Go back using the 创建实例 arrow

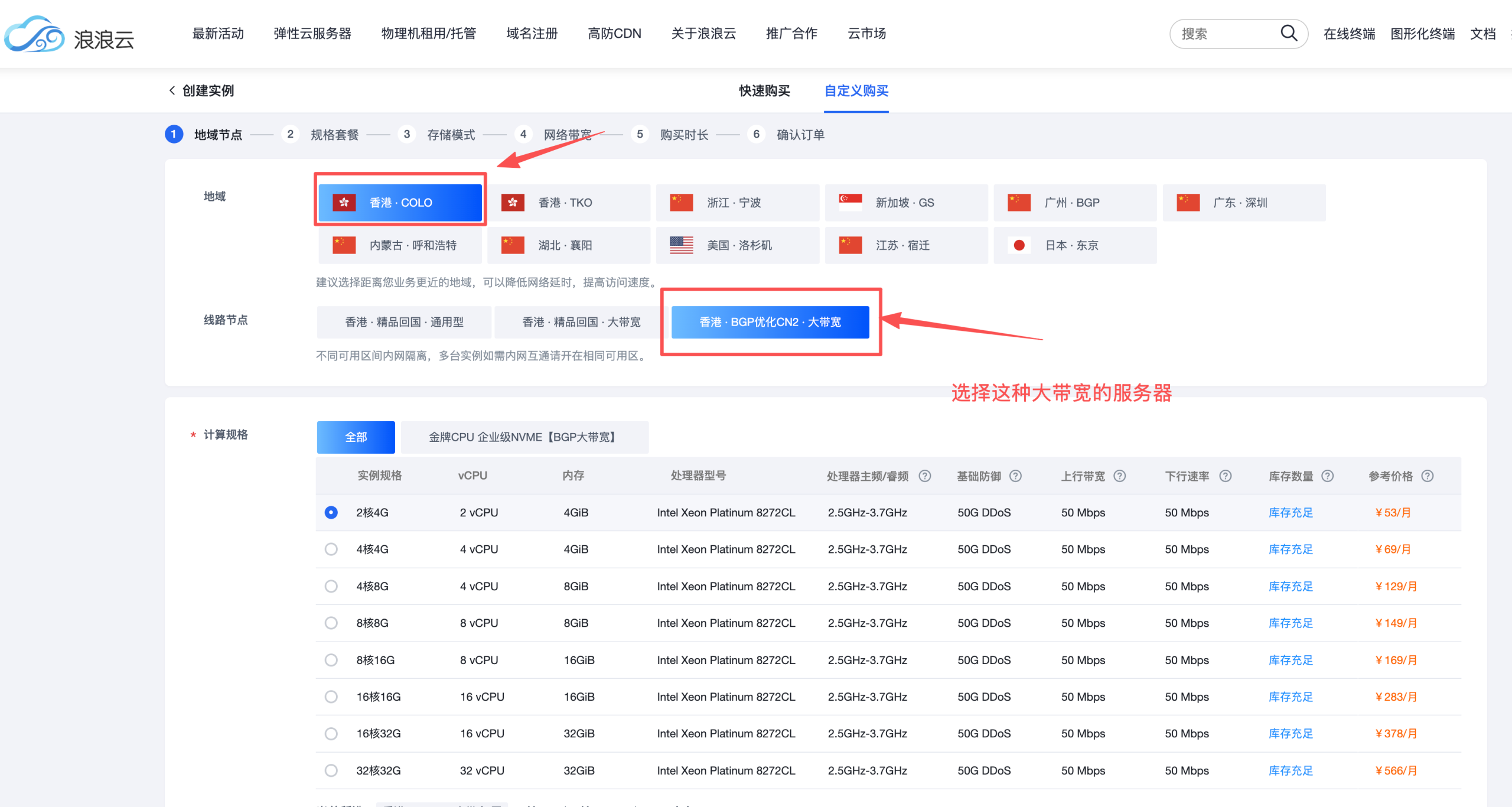[172, 90]
